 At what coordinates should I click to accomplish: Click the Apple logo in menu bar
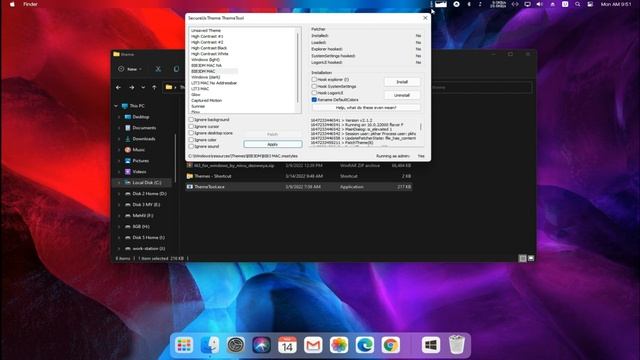(12, 4)
